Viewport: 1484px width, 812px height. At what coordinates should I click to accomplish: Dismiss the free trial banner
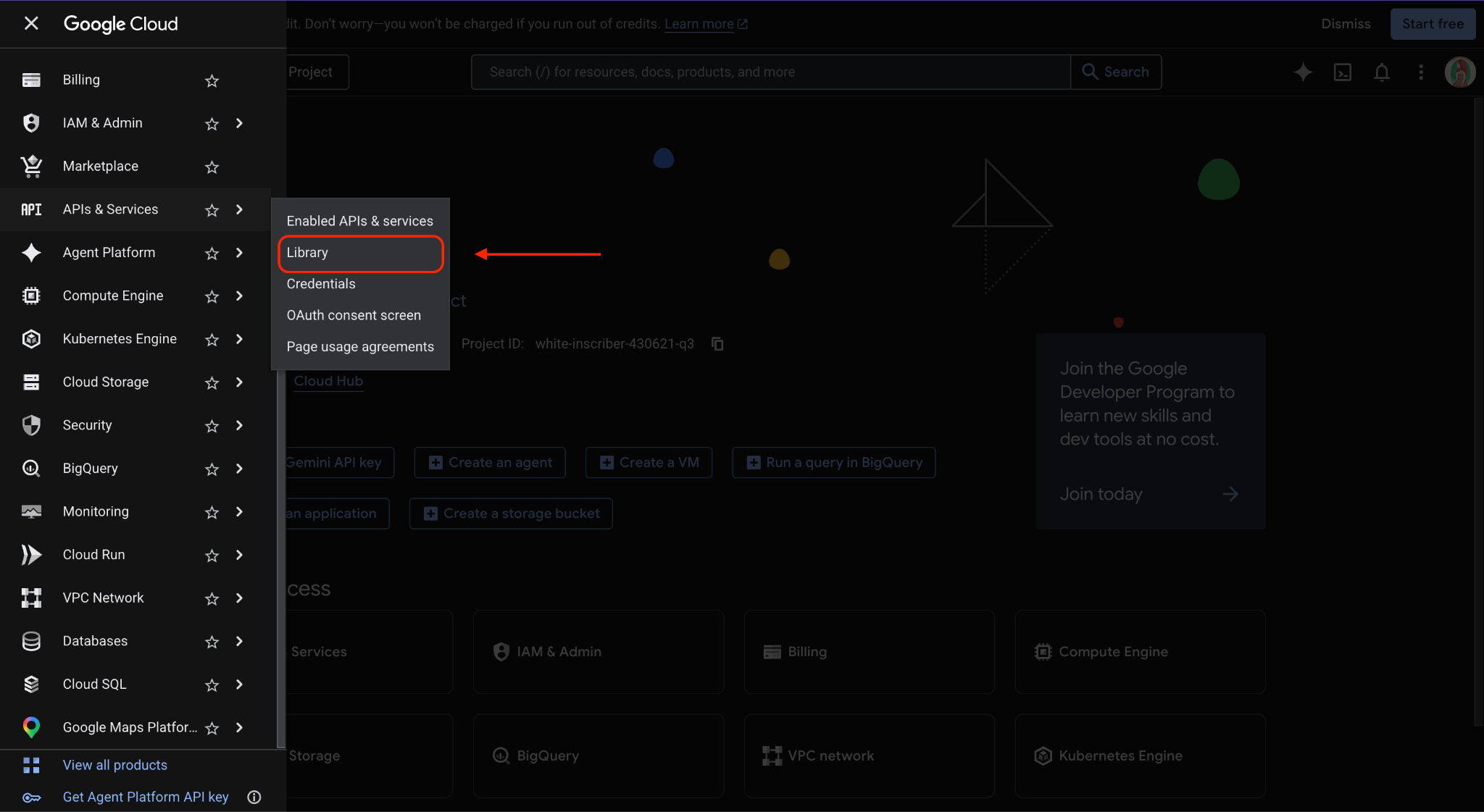pos(1346,24)
